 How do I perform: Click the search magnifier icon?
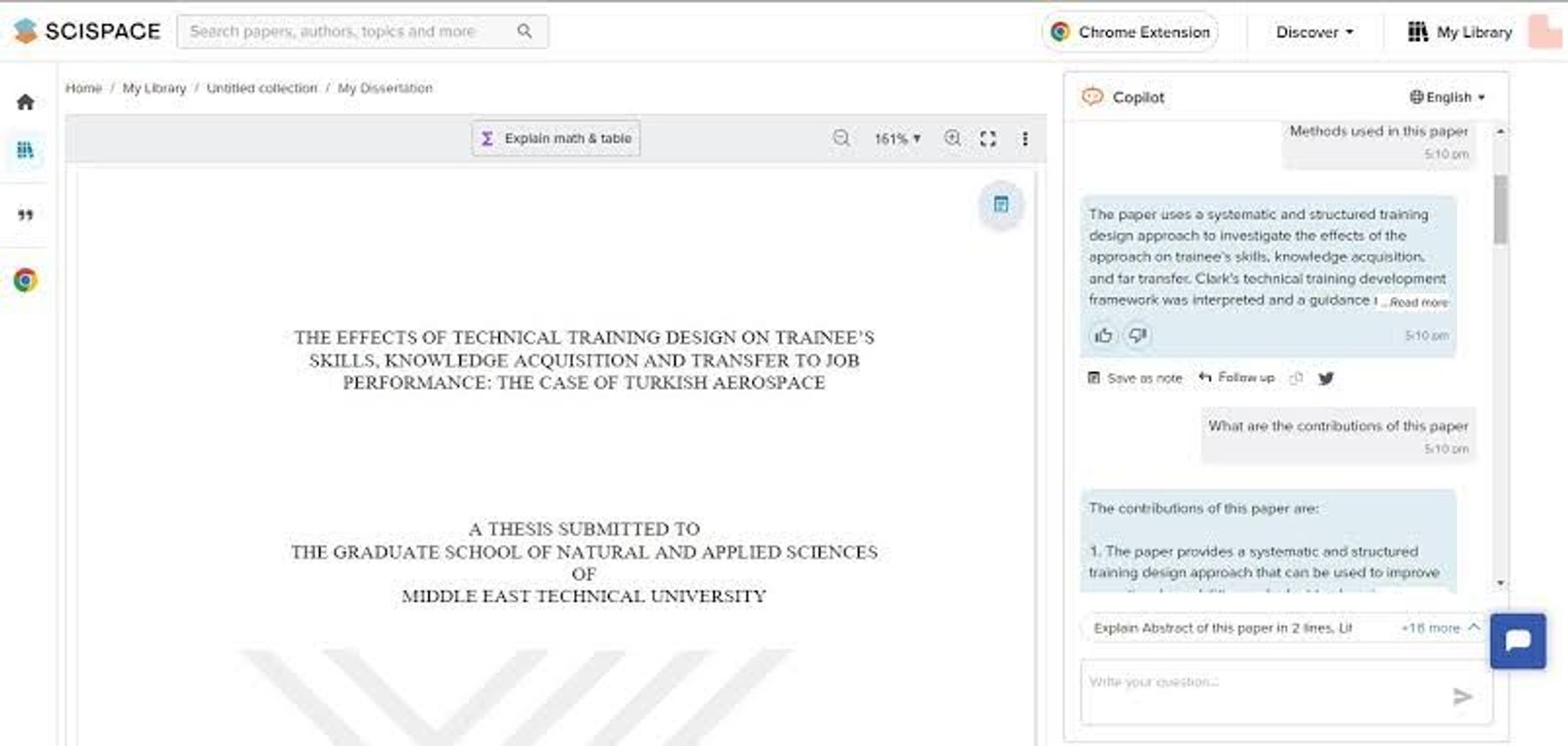point(524,31)
